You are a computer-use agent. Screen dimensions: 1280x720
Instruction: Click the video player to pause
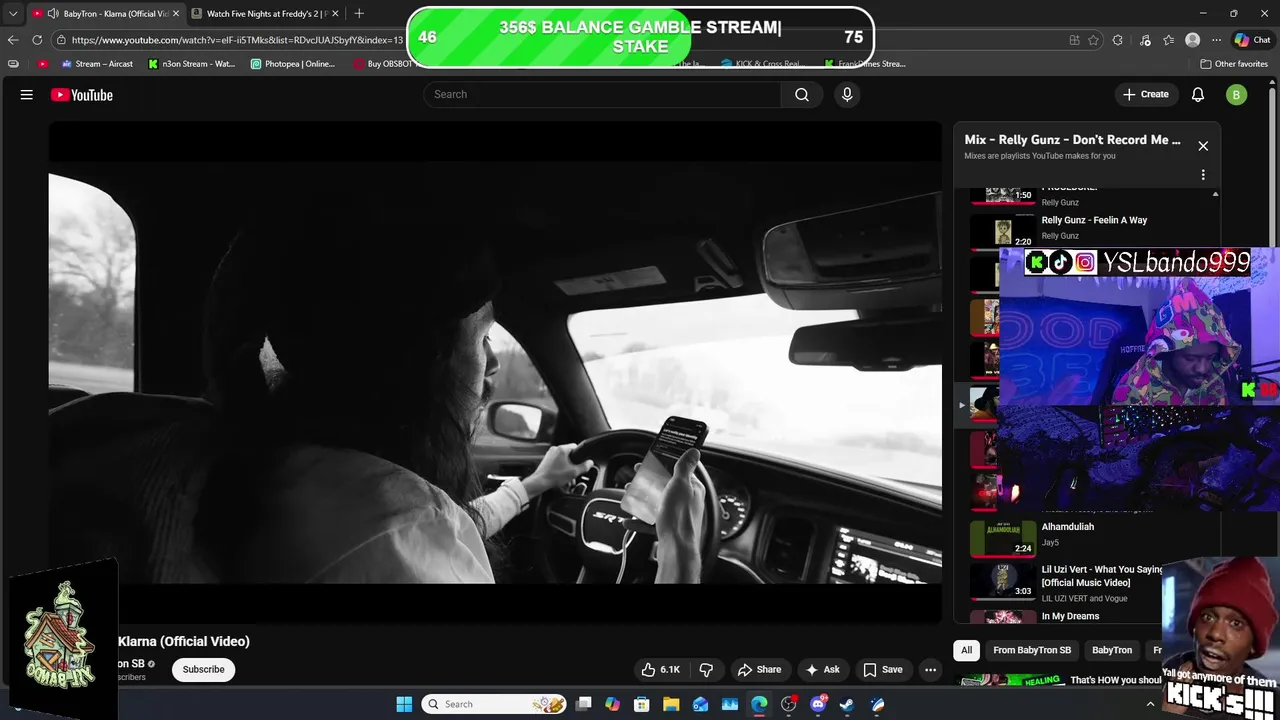[x=495, y=372]
